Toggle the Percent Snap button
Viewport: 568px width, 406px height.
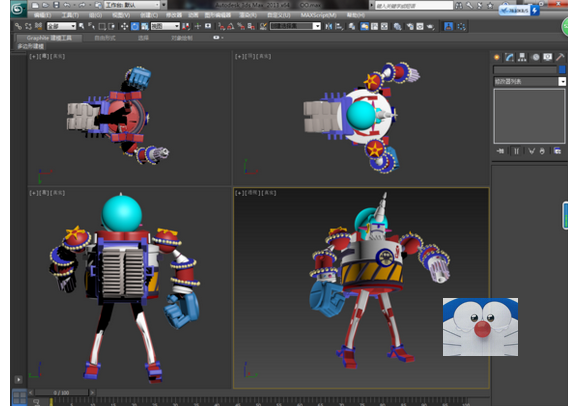pyautogui.click(x=241, y=26)
